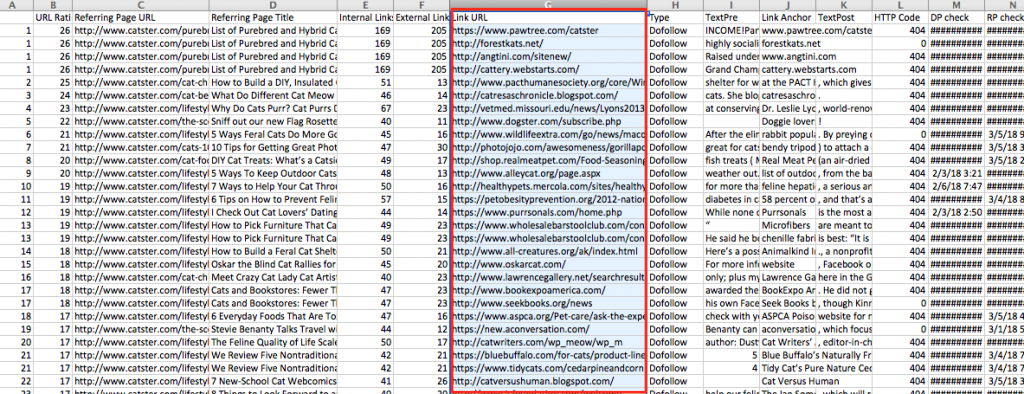Select the tidycats.com link cell
The image size is (1024, 394).
[x=548, y=369]
